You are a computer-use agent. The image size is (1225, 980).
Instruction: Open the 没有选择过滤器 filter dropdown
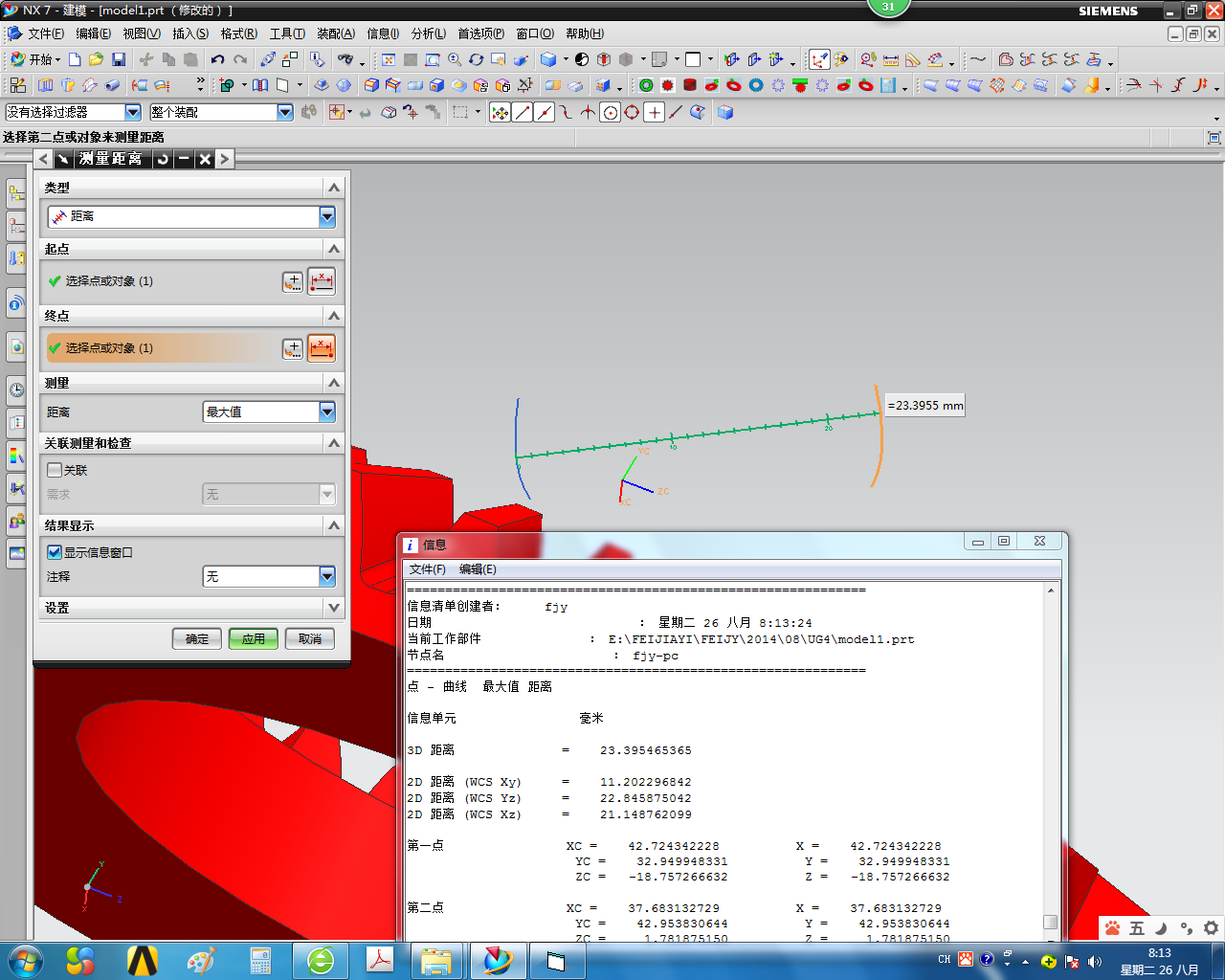pyautogui.click(x=73, y=112)
